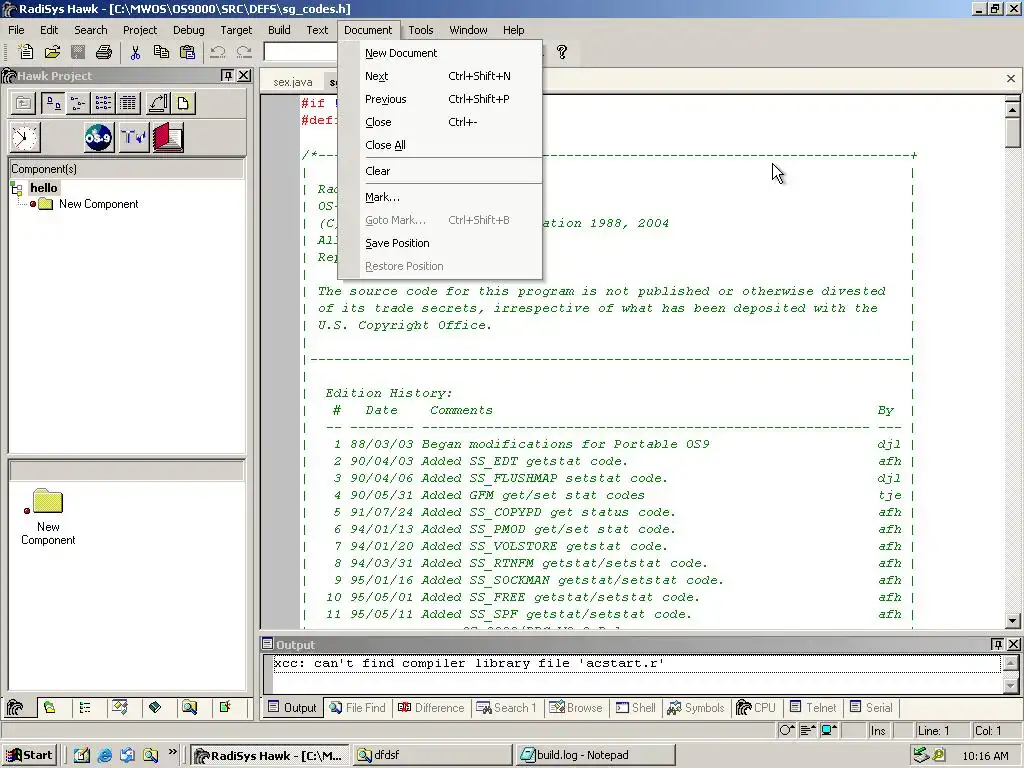This screenshot has width=1024, height=768.
Task: Click the blue T target icon
Action: (x=134, y=137)
